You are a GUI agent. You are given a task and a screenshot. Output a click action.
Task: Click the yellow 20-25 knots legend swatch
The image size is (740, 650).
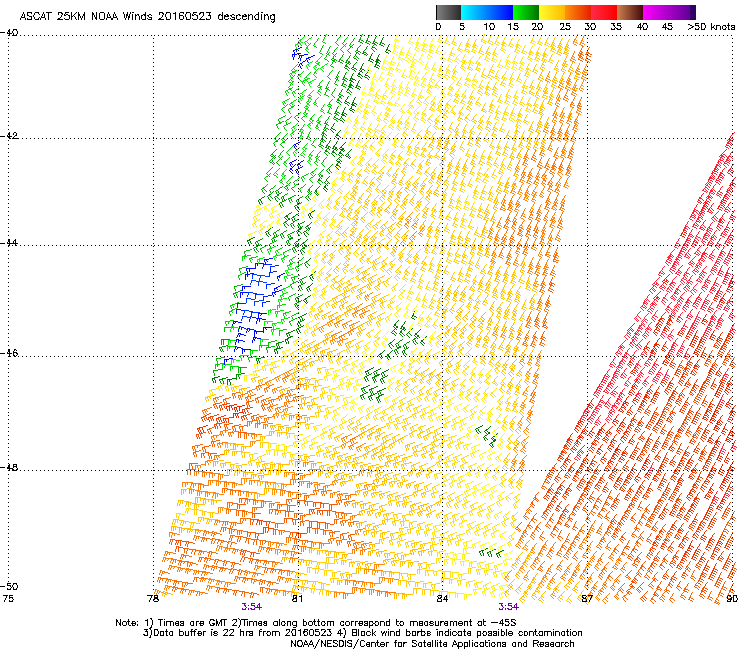point(552,12)
